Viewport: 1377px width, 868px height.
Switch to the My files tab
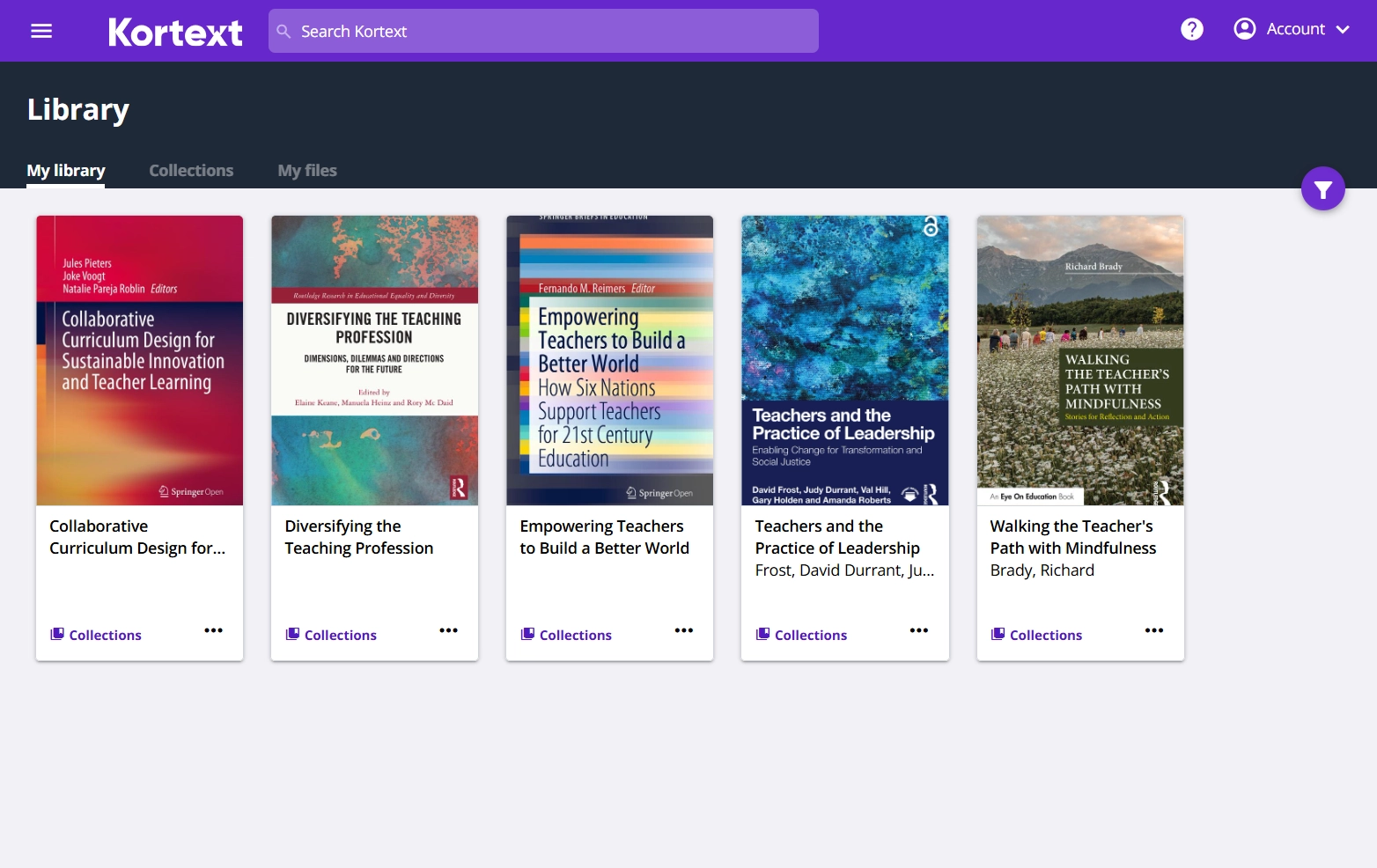point(306,170)
